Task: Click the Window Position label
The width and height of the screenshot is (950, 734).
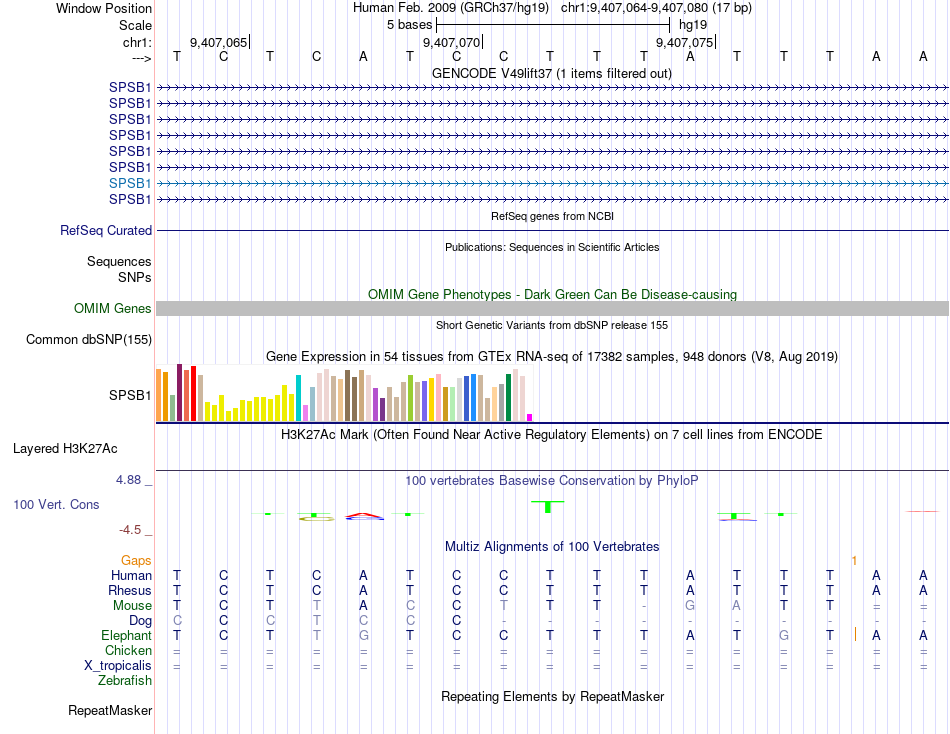Action: (104, 8)
